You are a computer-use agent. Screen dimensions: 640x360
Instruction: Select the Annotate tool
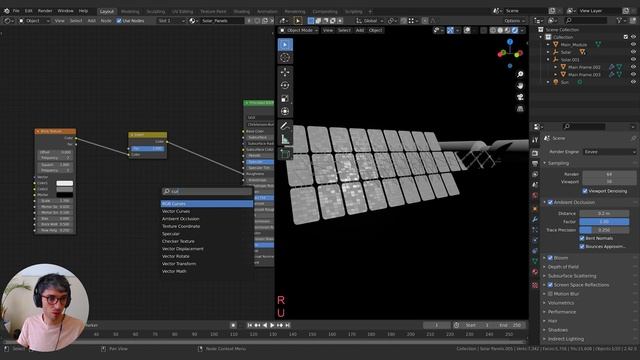(x=285, y=126)
